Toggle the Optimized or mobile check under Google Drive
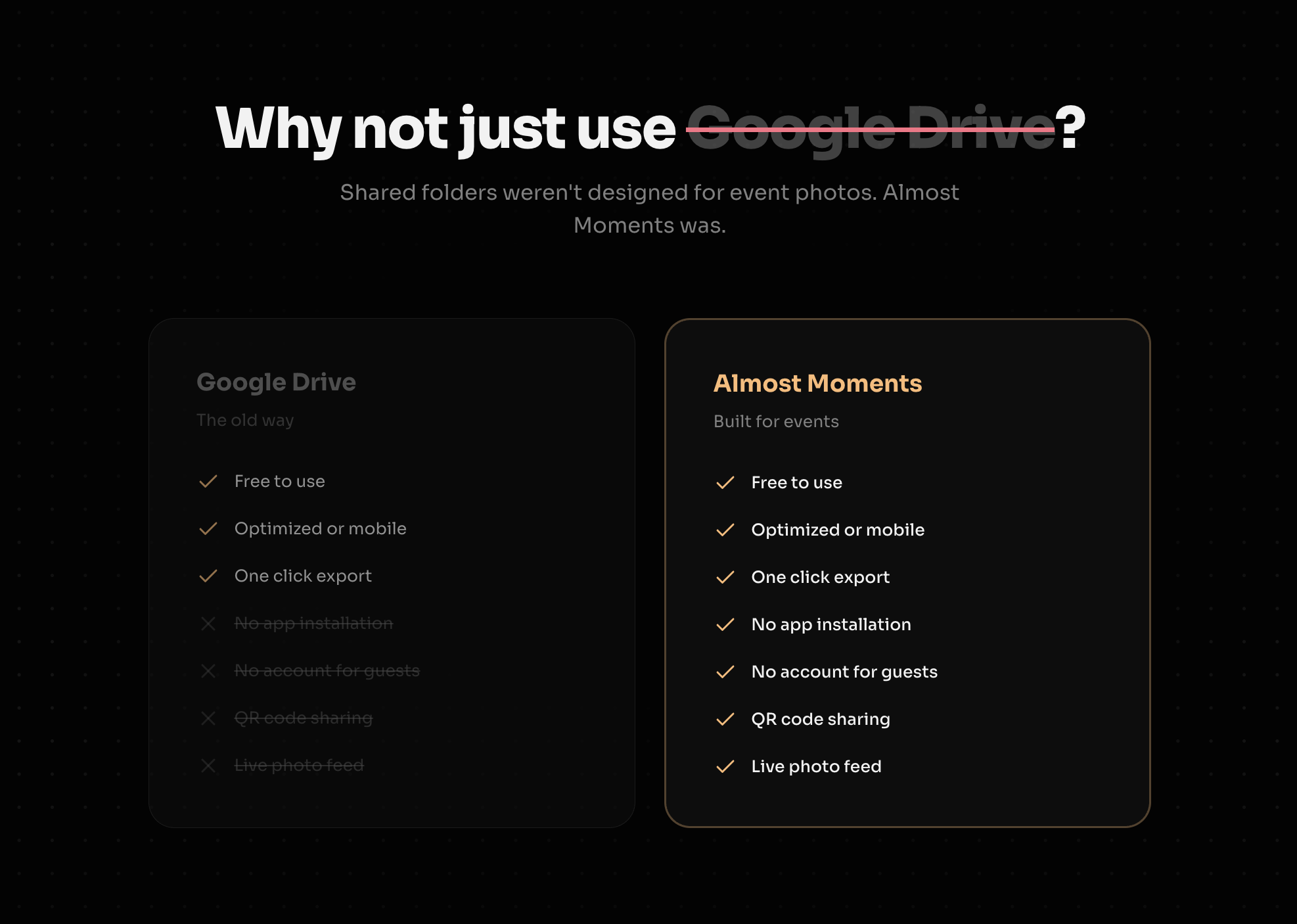Image resolution: width=1297 pixels, height=924 pixels. point(208,528)
